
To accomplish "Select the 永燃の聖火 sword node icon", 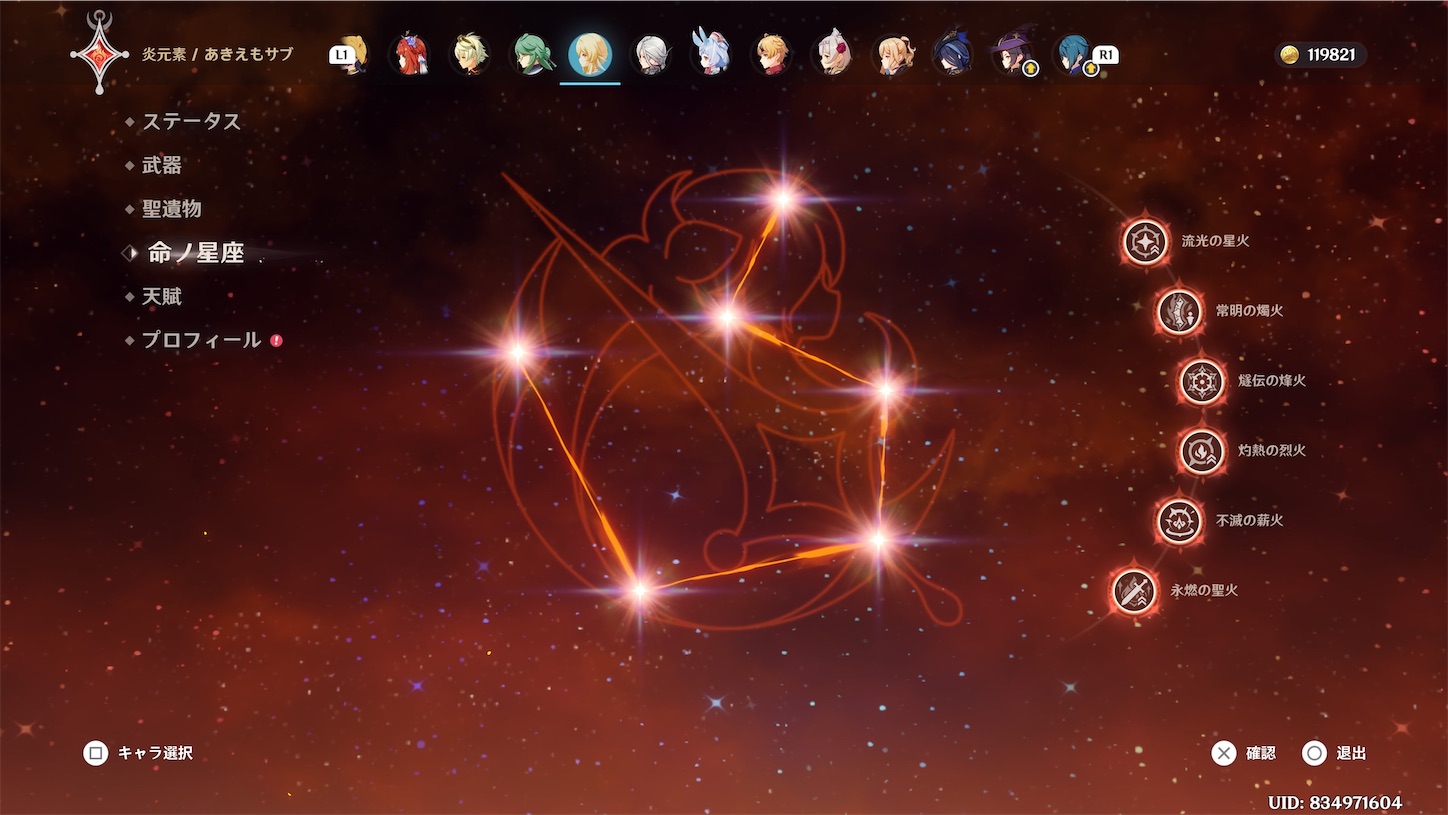I will pyautogui.click(x=1135, y=590).
